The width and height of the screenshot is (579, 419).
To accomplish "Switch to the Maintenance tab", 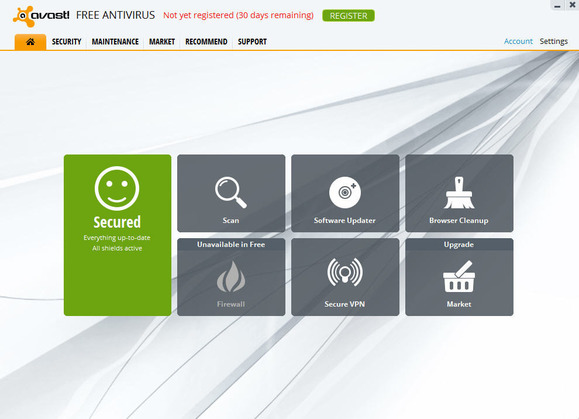I will [x=115, y=42].
